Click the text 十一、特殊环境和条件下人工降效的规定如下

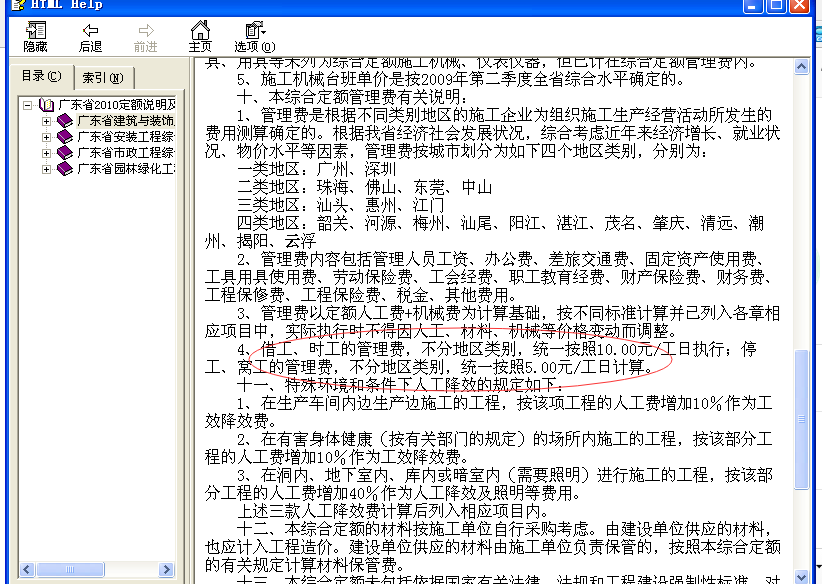pyautogui.click(x=401, y=386)
